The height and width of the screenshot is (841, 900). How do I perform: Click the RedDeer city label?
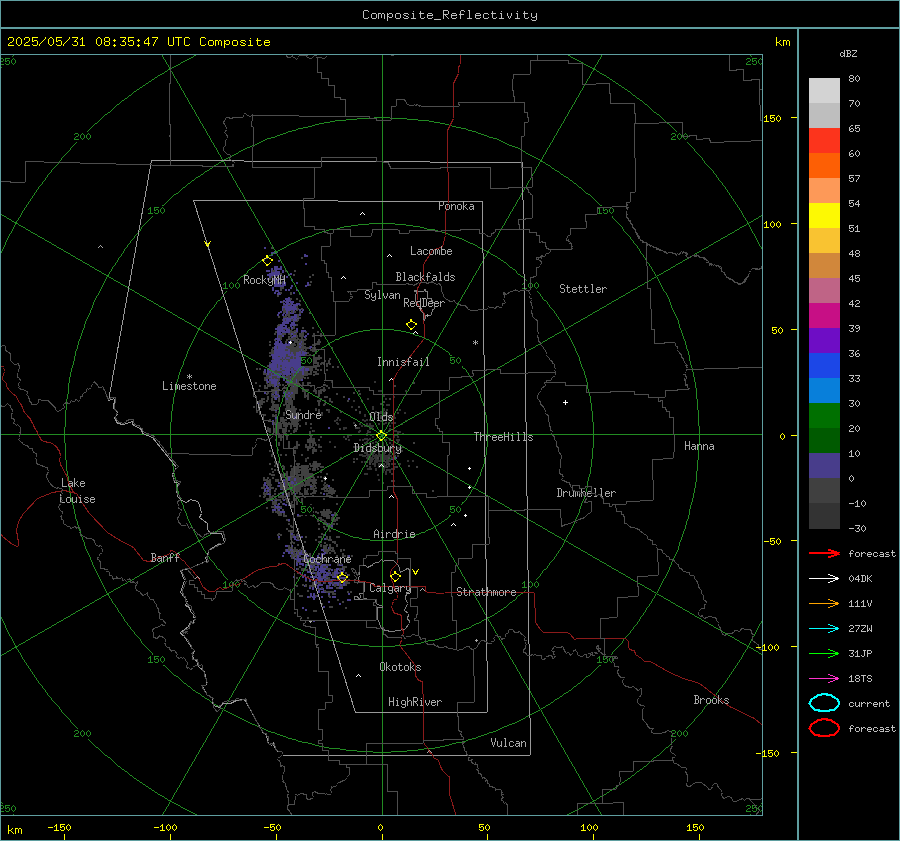(424, 303)
